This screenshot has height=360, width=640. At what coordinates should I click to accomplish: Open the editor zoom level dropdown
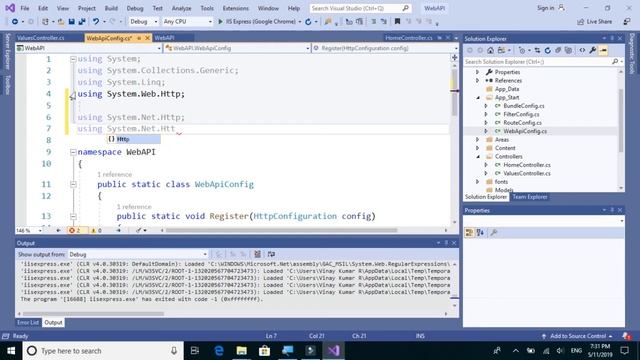point(29,231)
